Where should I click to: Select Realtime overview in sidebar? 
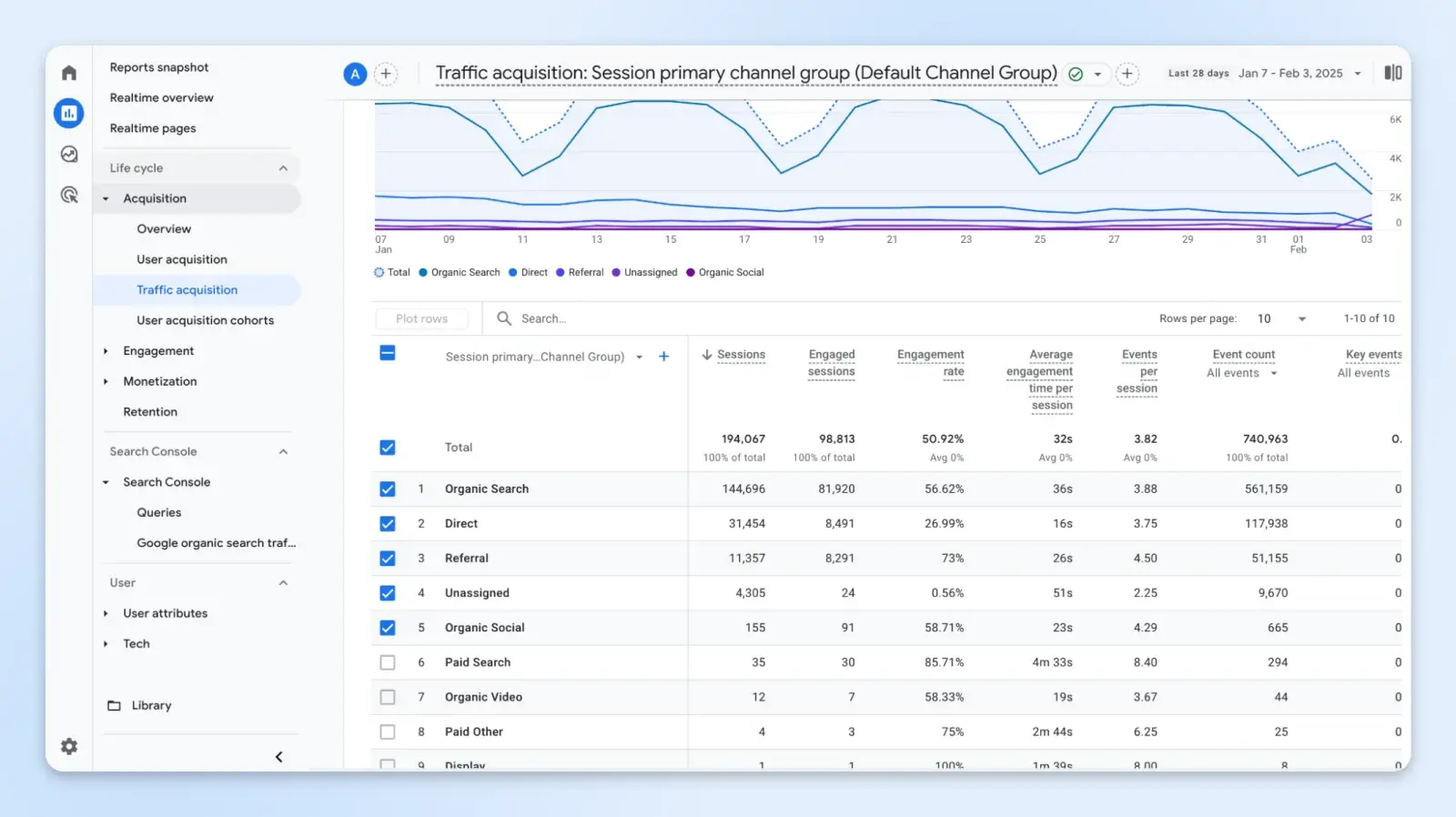pos(161,97)
